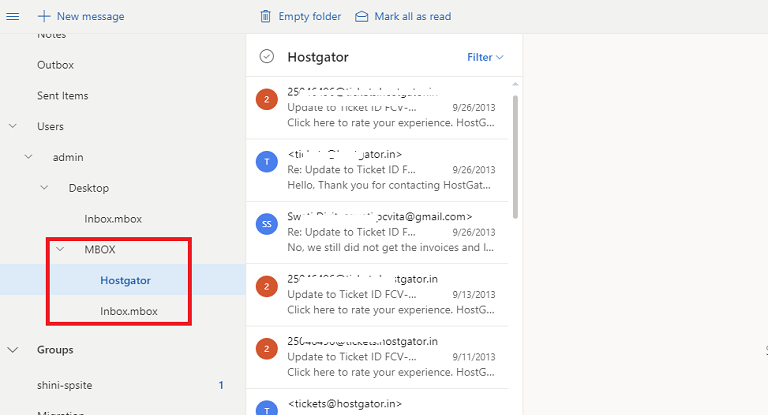Click unread count 1 beside shini-spsite
The width and height of the screenshot is (768, 415).
click(221, 385)
